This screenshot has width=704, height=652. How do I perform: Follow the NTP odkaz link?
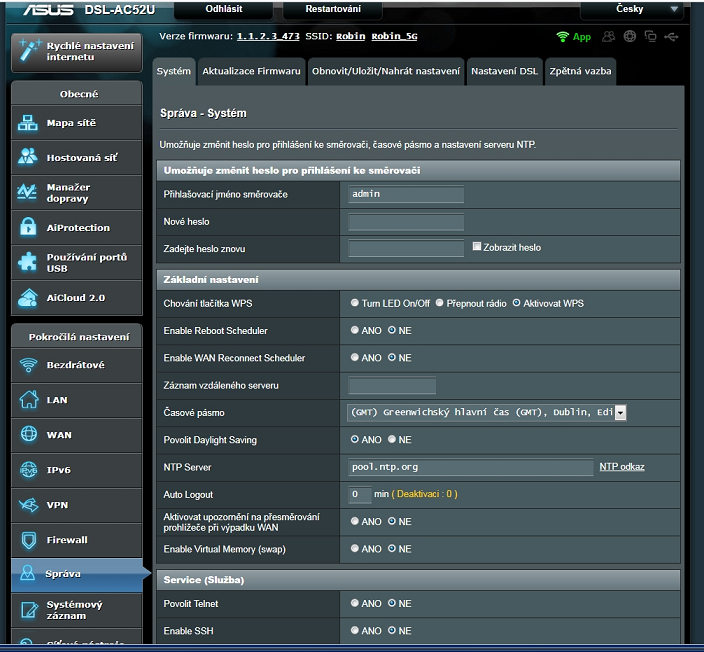pos(622,467)
